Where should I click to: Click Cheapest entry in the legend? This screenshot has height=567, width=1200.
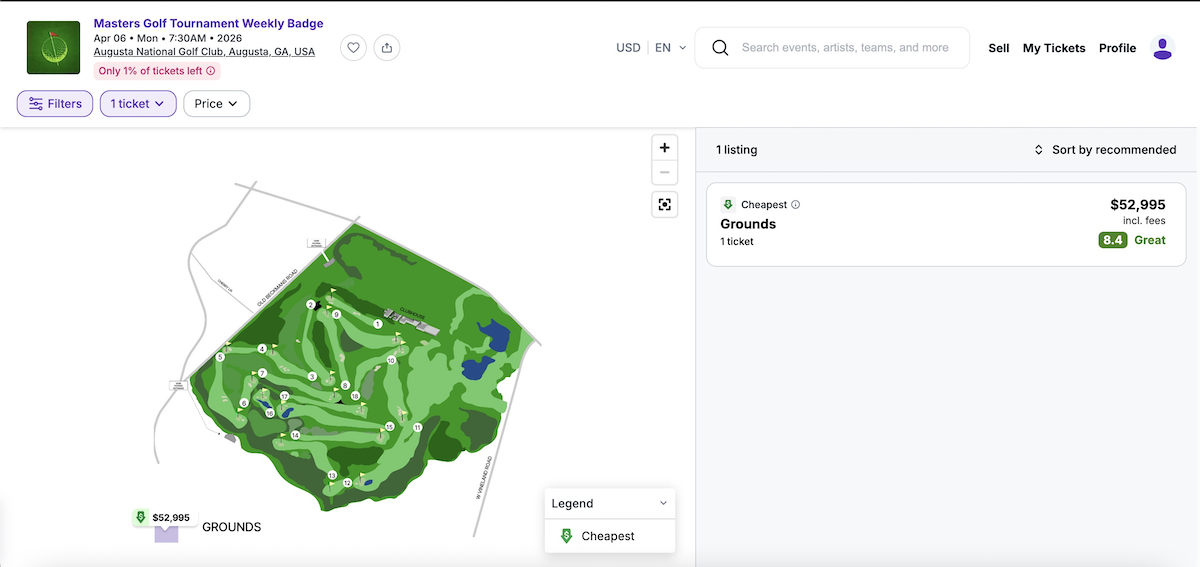point(610,536)
